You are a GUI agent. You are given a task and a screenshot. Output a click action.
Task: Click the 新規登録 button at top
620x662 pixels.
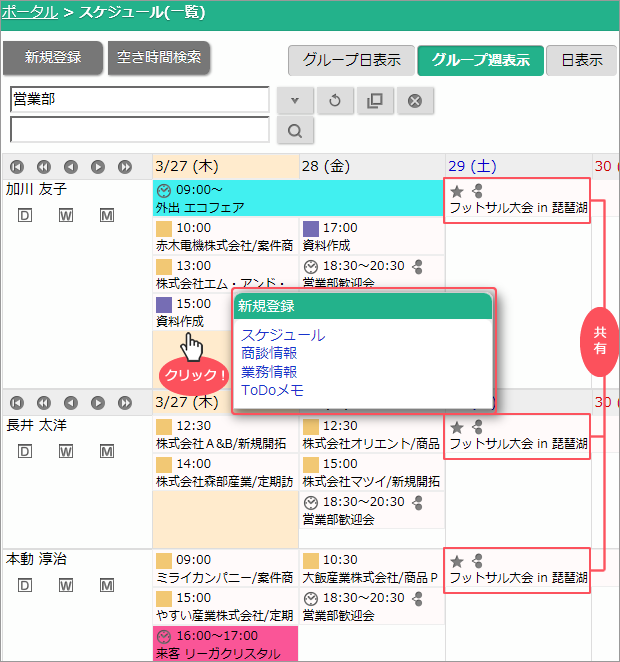pyautogui.click(x=53, y=58)
